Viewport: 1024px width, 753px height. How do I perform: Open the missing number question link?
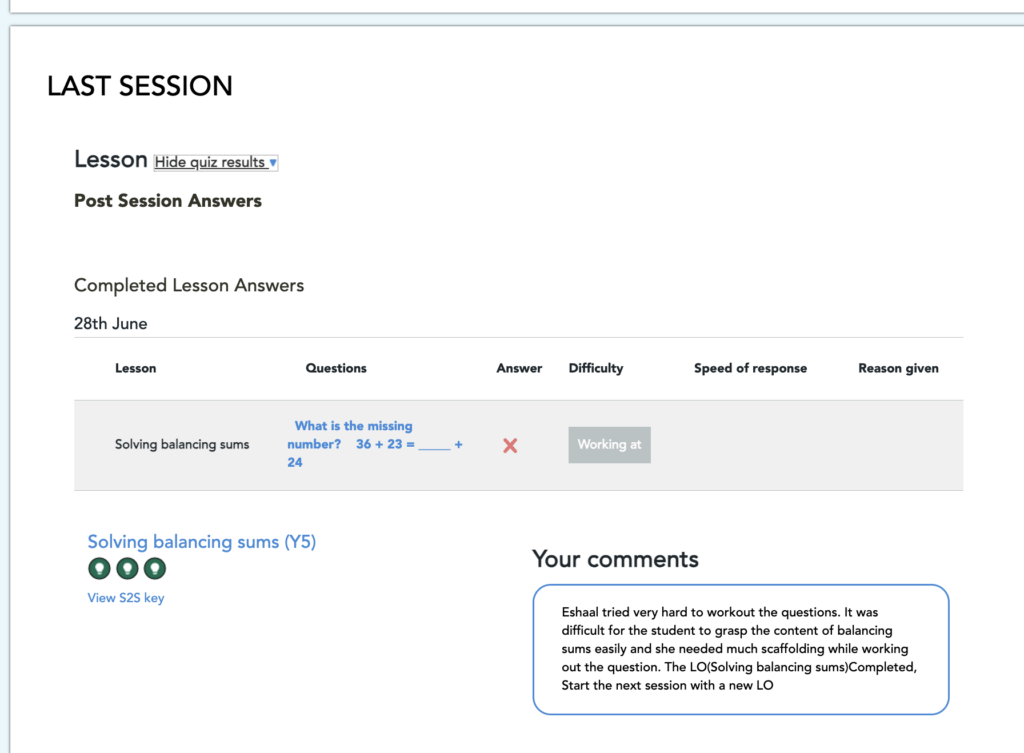coord(375,444)
